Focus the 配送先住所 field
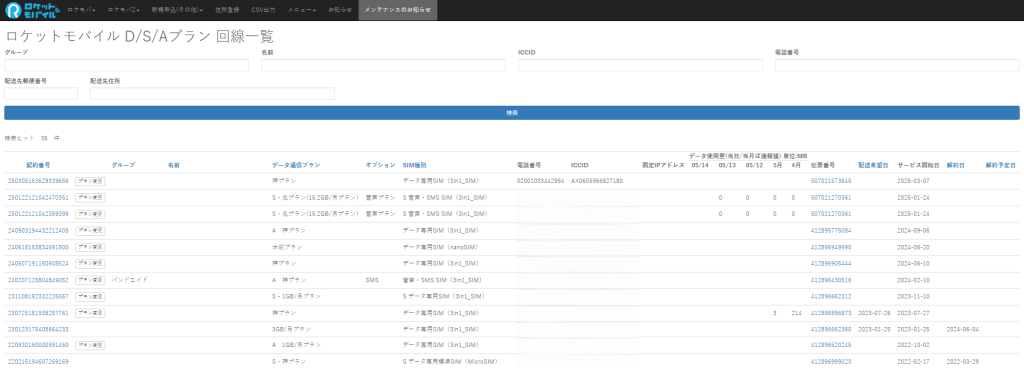This screenshot has height=368, width=1024. [212, 94]
